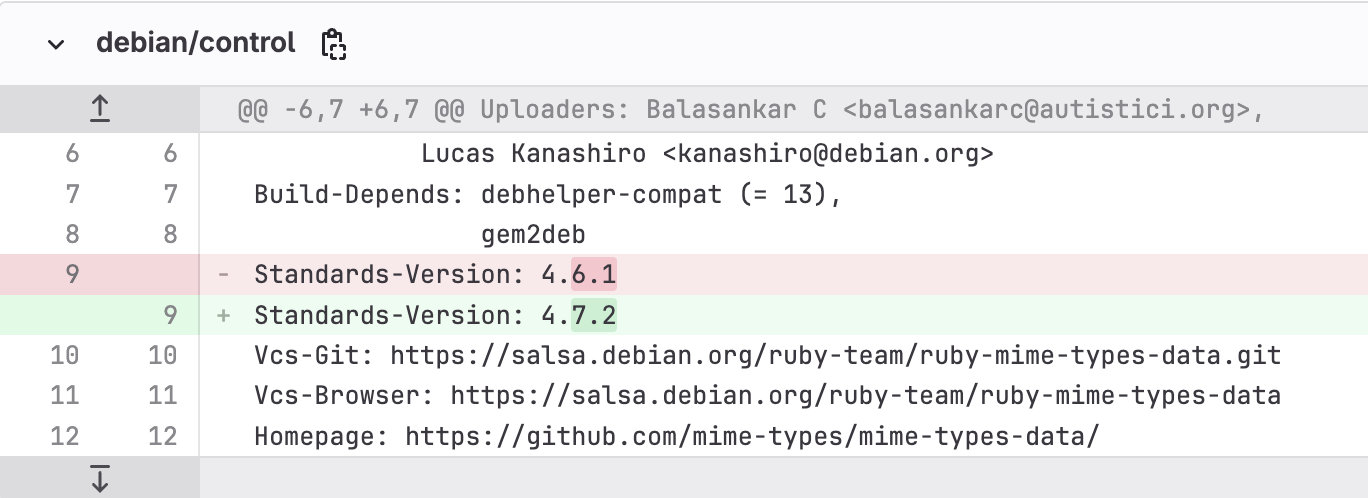Expand diff lines upward
This screenshot has height=498, width=1368.
pos(100,110)
